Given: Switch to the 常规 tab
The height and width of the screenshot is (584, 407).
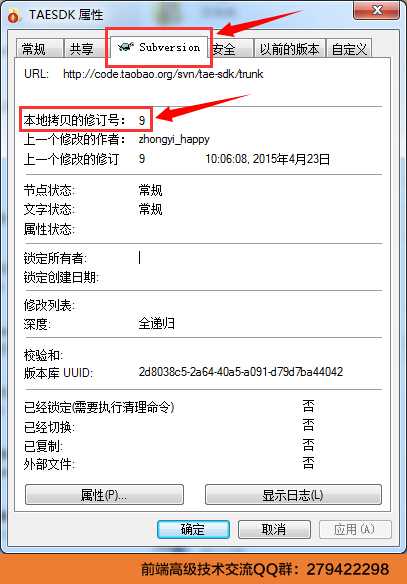Looking at the screenshot, I should click(39, 48).
